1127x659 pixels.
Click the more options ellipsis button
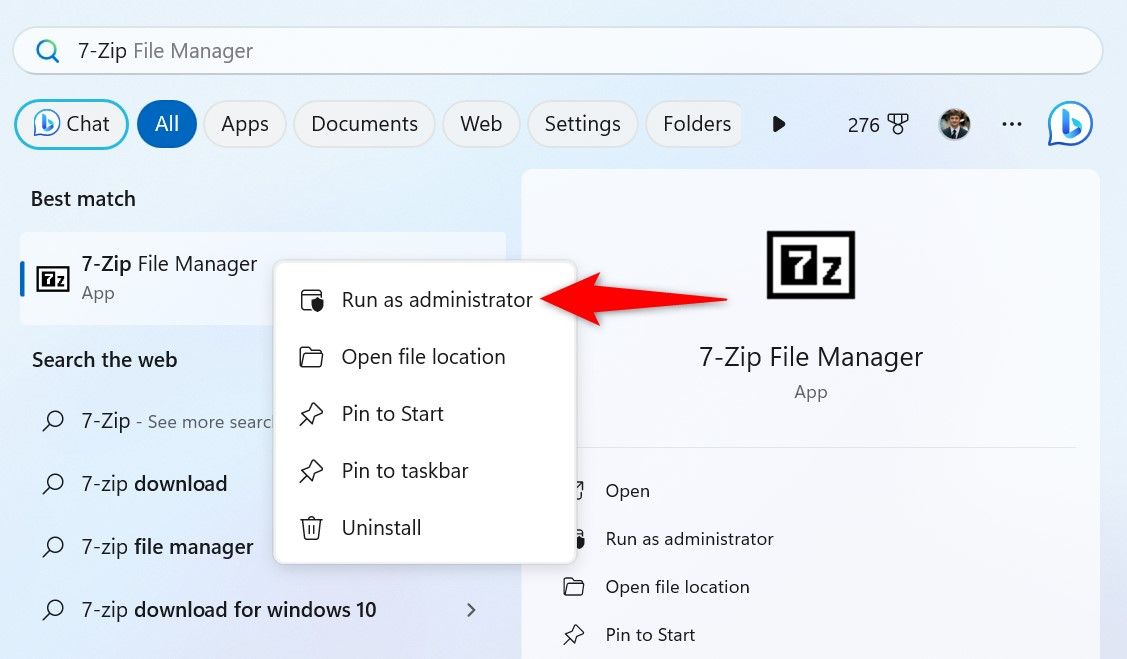click(1012, 124)
